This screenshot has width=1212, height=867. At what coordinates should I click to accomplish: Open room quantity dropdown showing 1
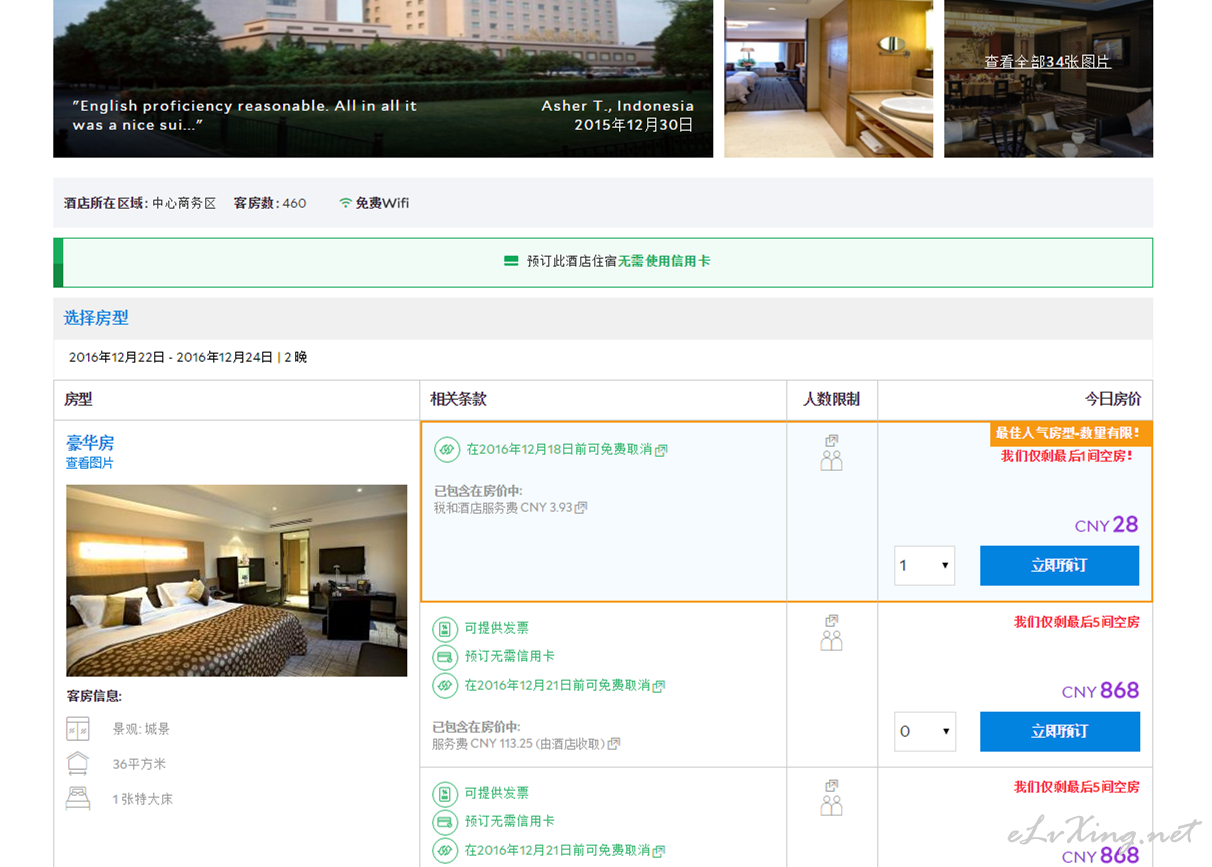(924, 566)
